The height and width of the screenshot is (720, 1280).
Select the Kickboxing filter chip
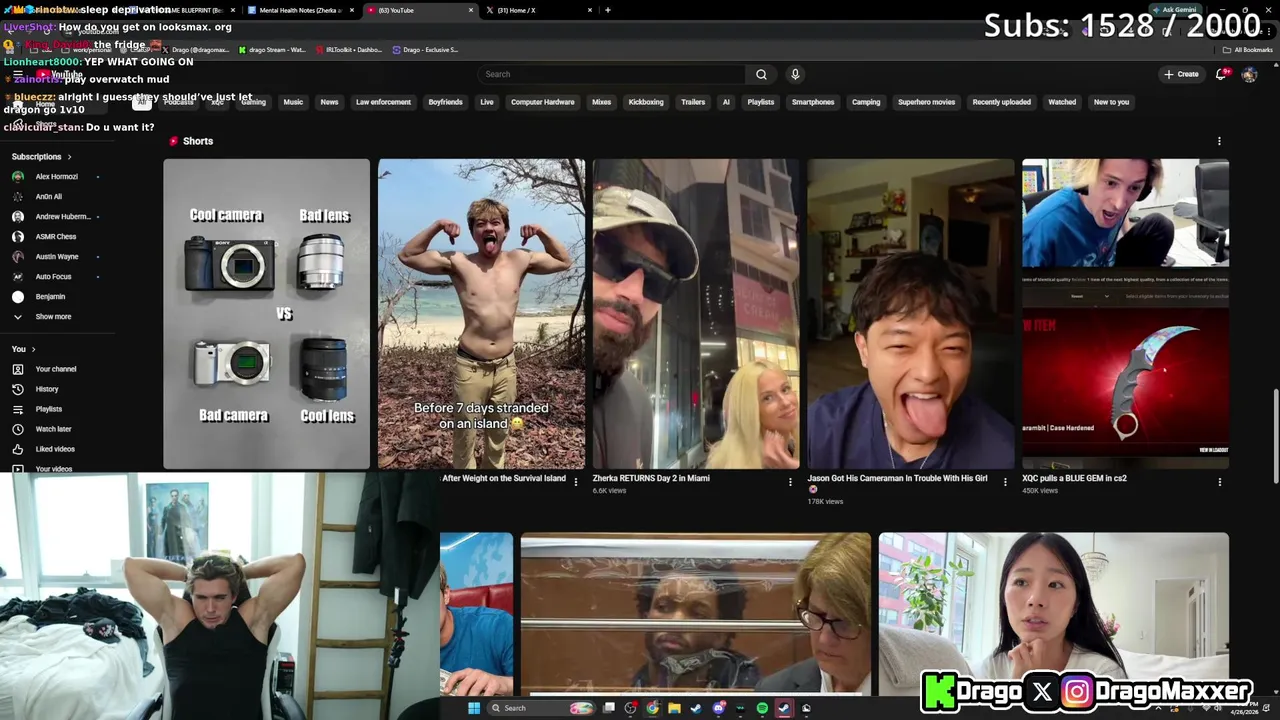(646, 102)
